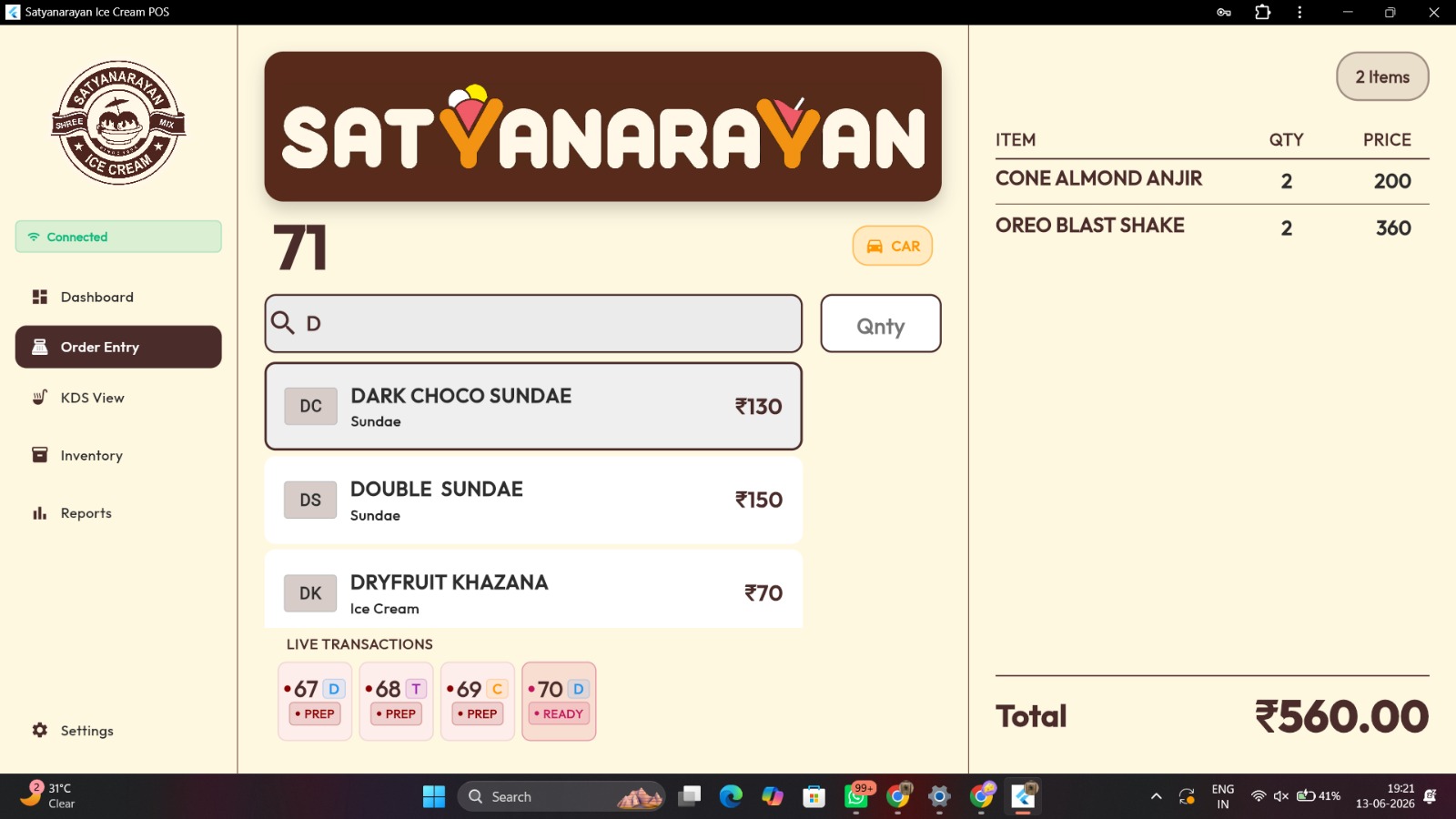Image resolution: width=1456 pixels, height=819 pixels.
Task: Click the 2 Items badge button
Action: pos(1382,76)
